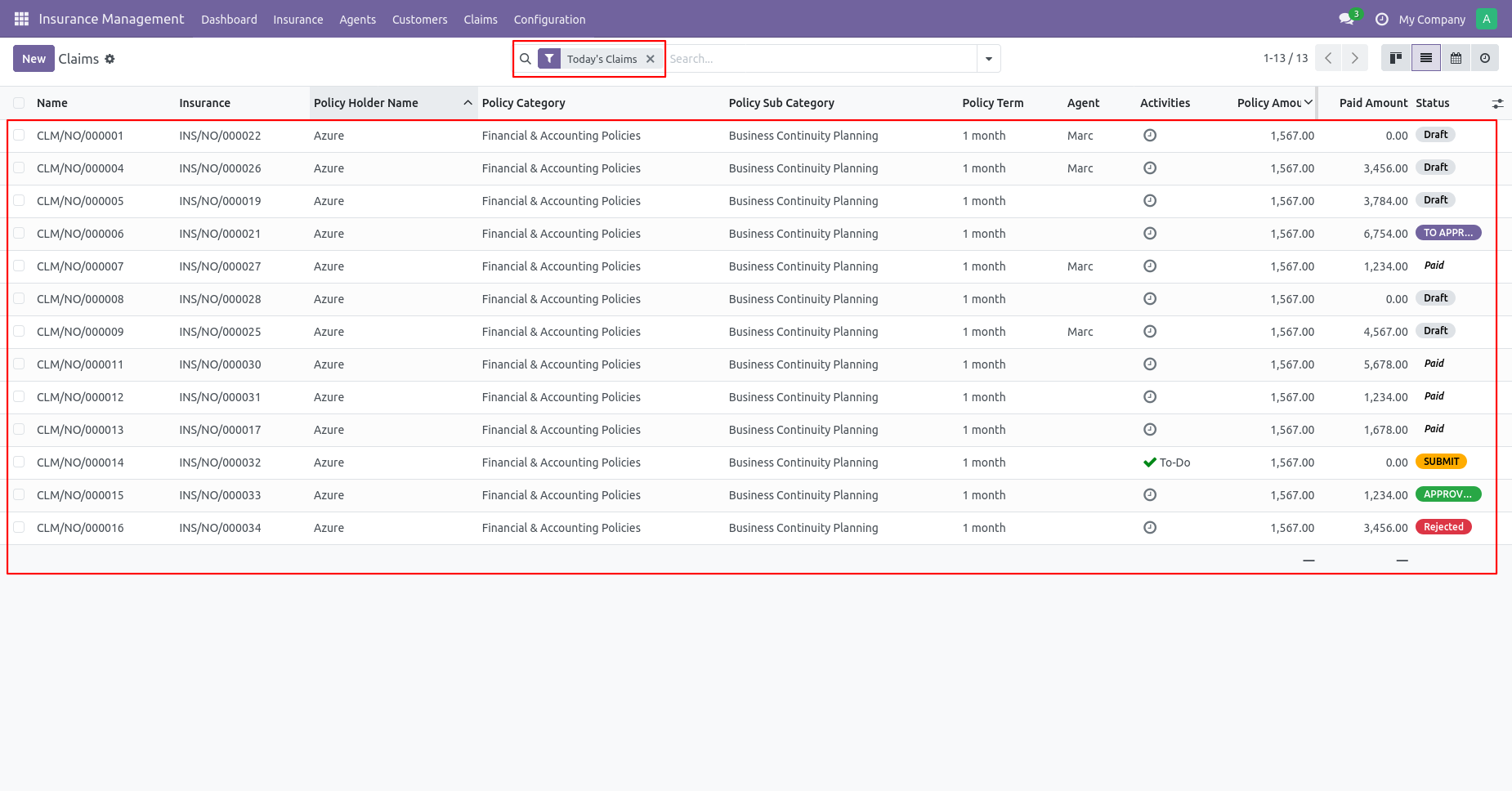Viewport: 1512px width, 791px height.
Task: Open the Dashboard menu
Action: 229,20
